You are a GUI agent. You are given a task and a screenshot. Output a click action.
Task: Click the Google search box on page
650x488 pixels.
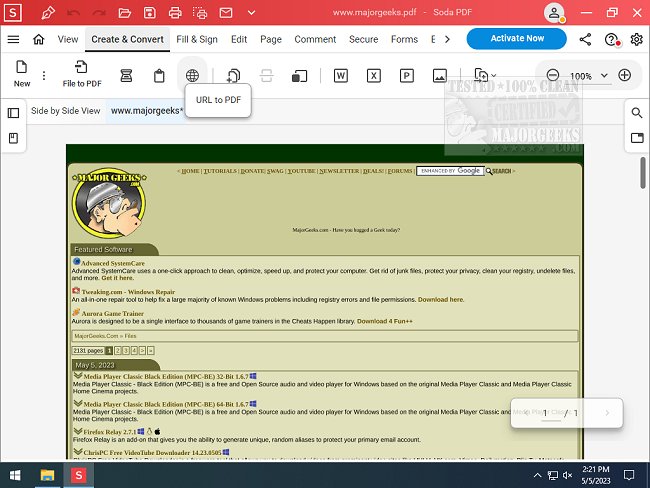tap(450, 171)
